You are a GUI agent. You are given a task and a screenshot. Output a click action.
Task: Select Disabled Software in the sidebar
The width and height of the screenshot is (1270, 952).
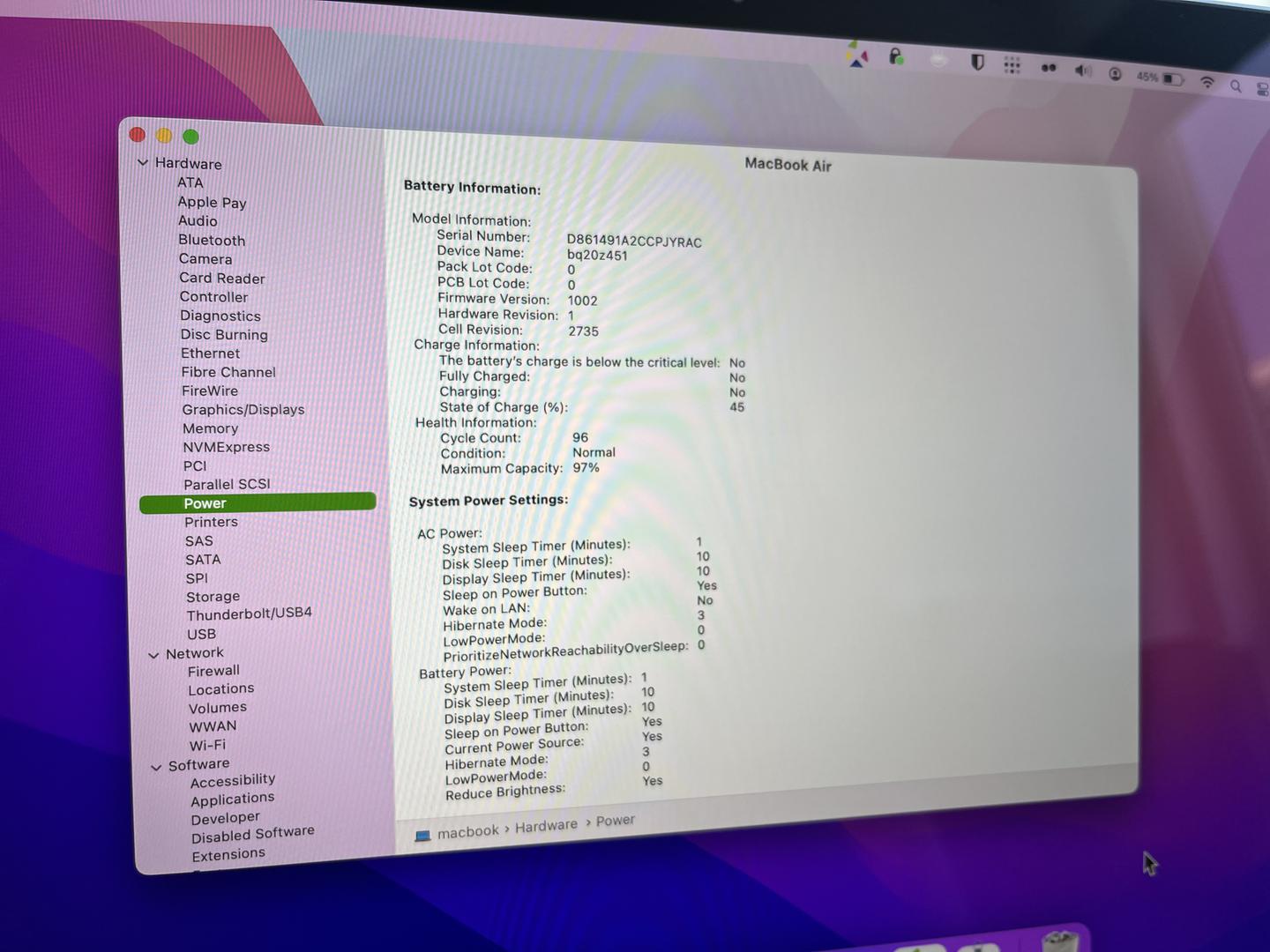click(x=252, y=834)
